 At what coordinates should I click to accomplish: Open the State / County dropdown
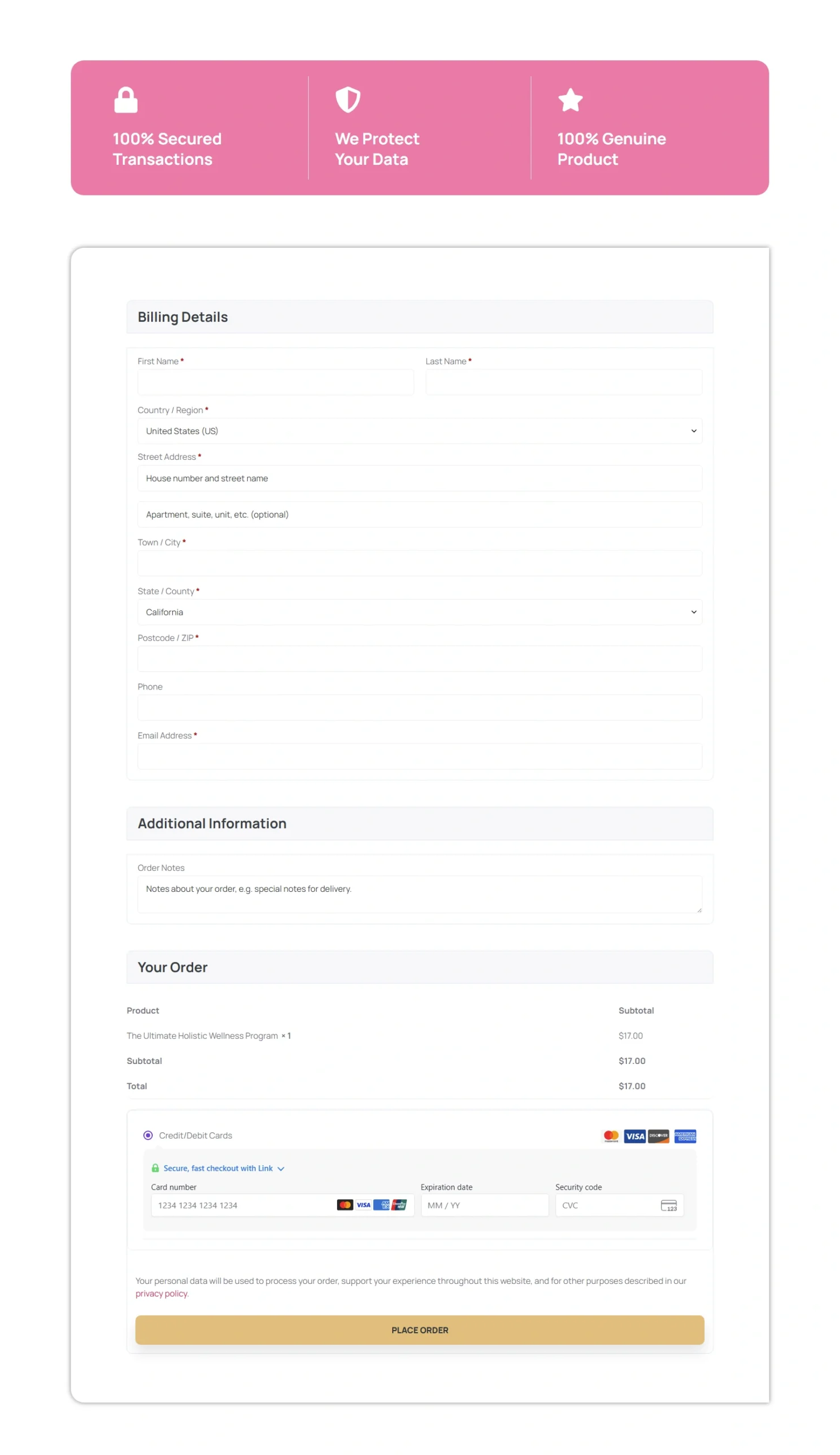coord(419,612)
